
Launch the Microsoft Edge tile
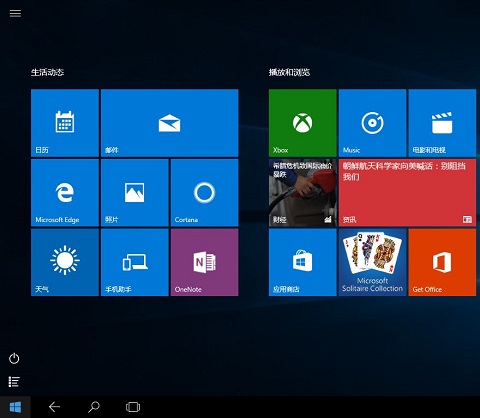(x=65, y=193)
